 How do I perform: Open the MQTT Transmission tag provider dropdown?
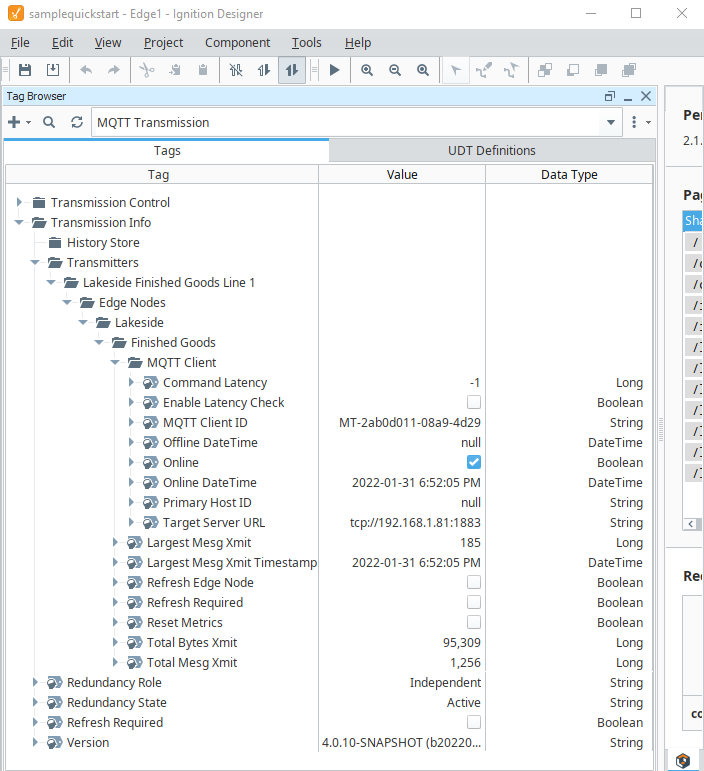point(611,122)
